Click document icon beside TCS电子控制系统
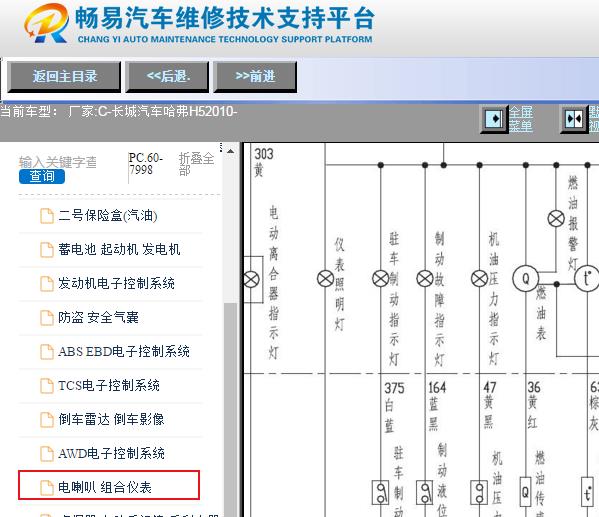Screen dimensions: 599x517 click(x=47, y=386)
